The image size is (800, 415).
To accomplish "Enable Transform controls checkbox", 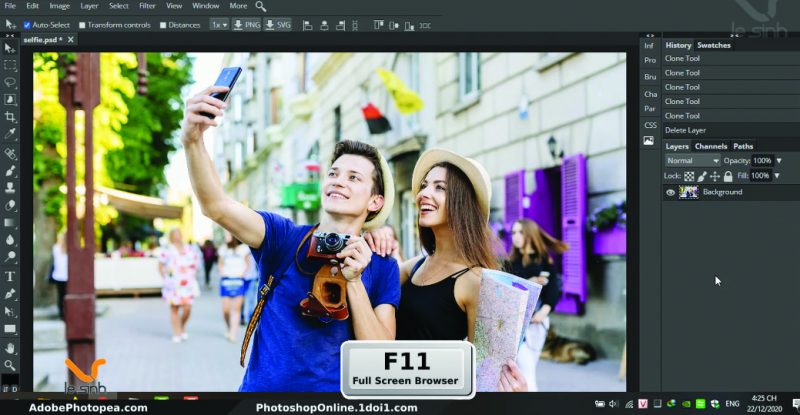I will (82, 25).
